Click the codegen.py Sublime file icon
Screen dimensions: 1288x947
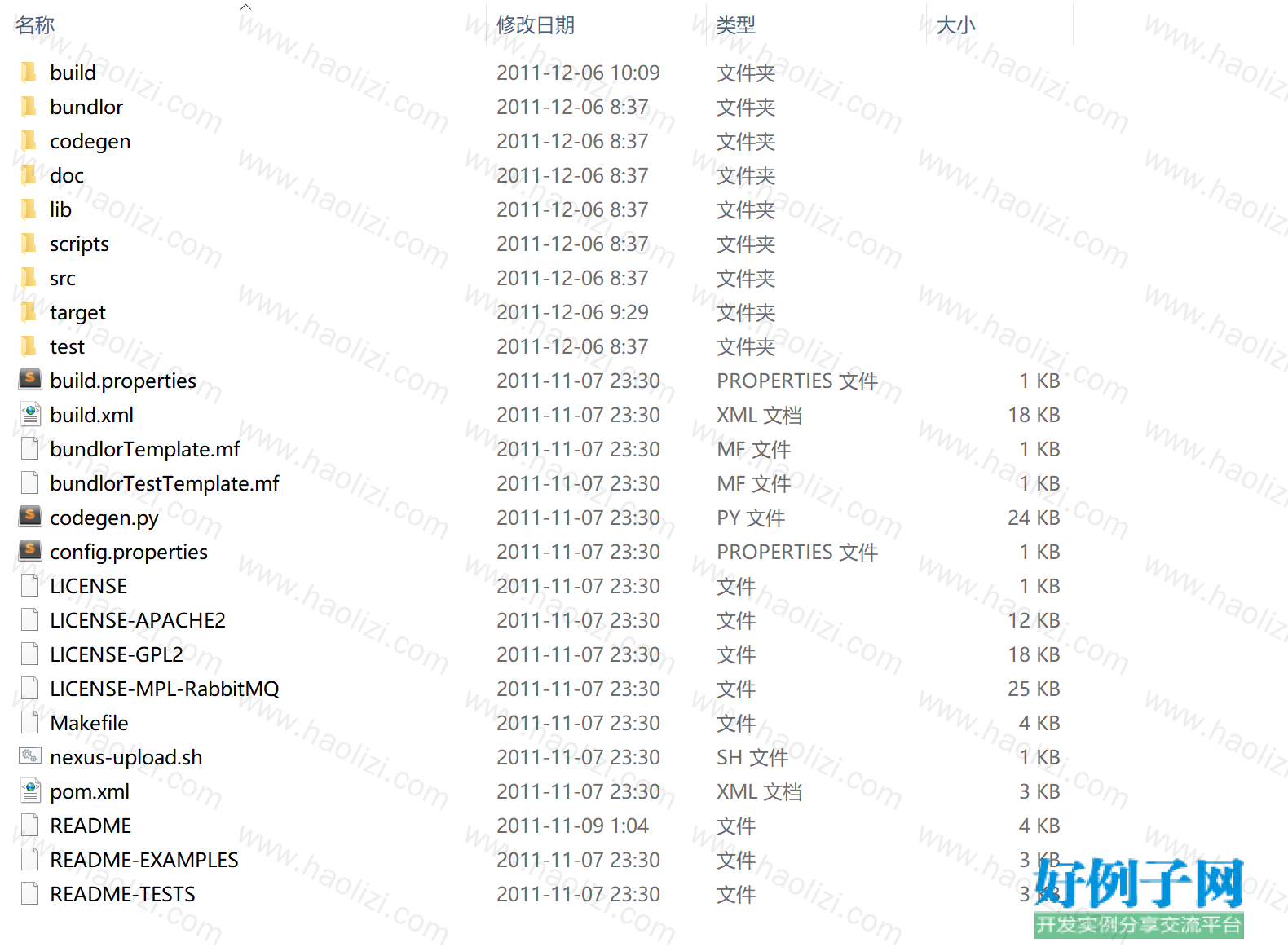click(30, 516)
